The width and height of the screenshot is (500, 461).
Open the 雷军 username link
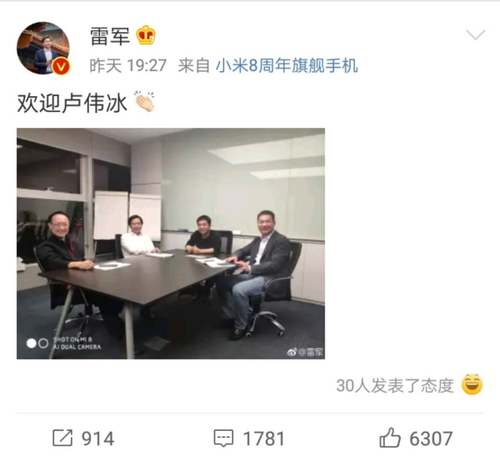110,36
